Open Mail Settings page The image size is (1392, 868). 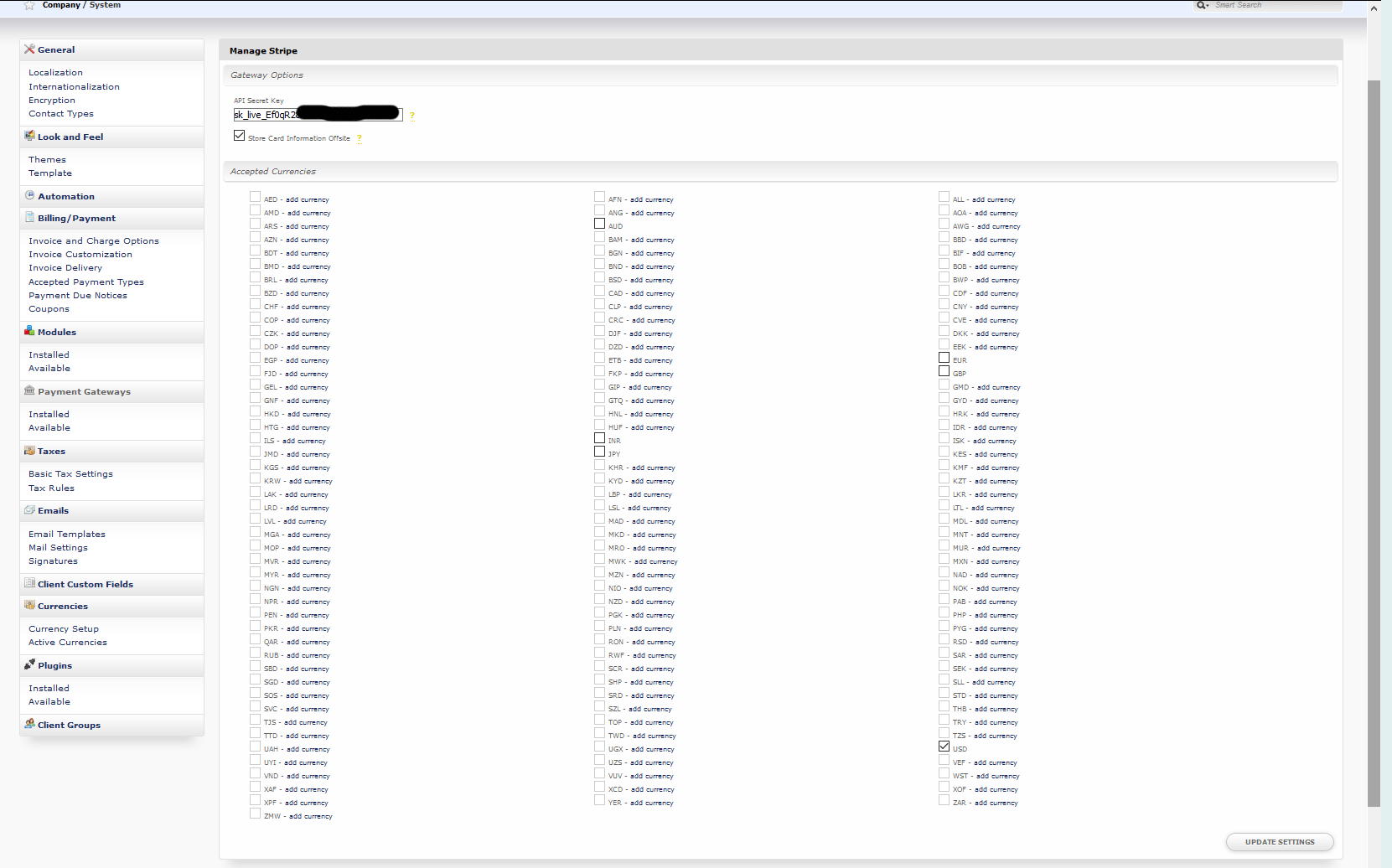58,547
